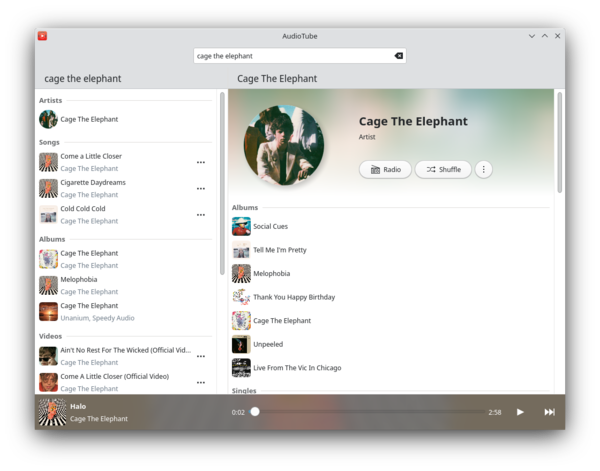Click the artist page scrollbar
The height and width of the screenshot is (471, 600).
tap(559, 142)
